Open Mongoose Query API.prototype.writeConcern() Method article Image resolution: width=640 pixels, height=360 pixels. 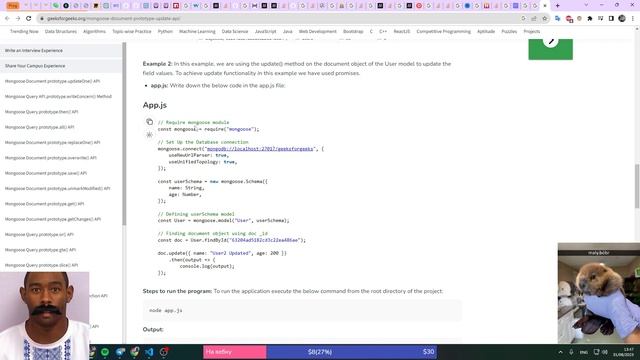58,96
